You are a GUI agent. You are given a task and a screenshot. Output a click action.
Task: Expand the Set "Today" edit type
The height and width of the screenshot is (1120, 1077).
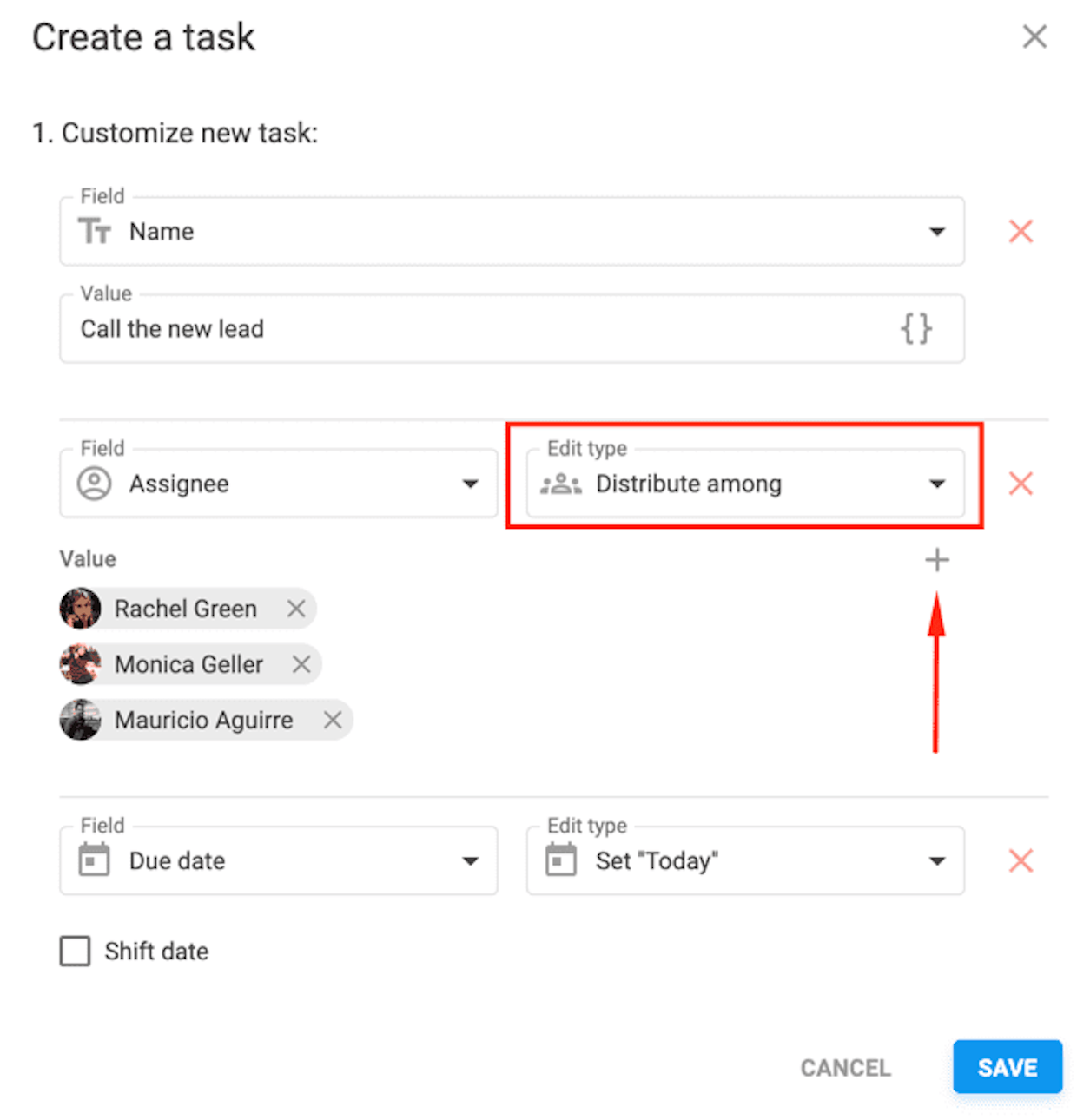tap(745, 860)
